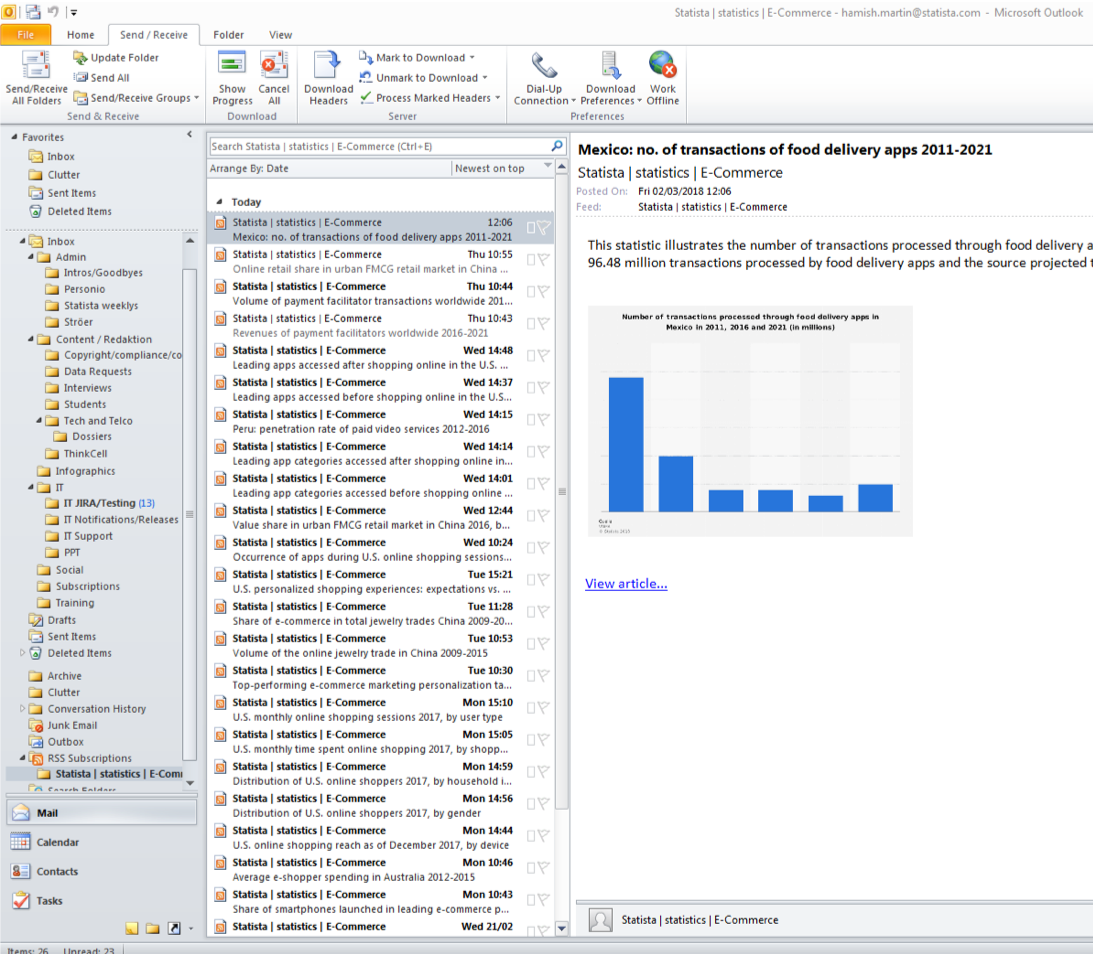Collapse the Today group
The height and width of the screenshot is (954, 1093).
tap(220, 202)
